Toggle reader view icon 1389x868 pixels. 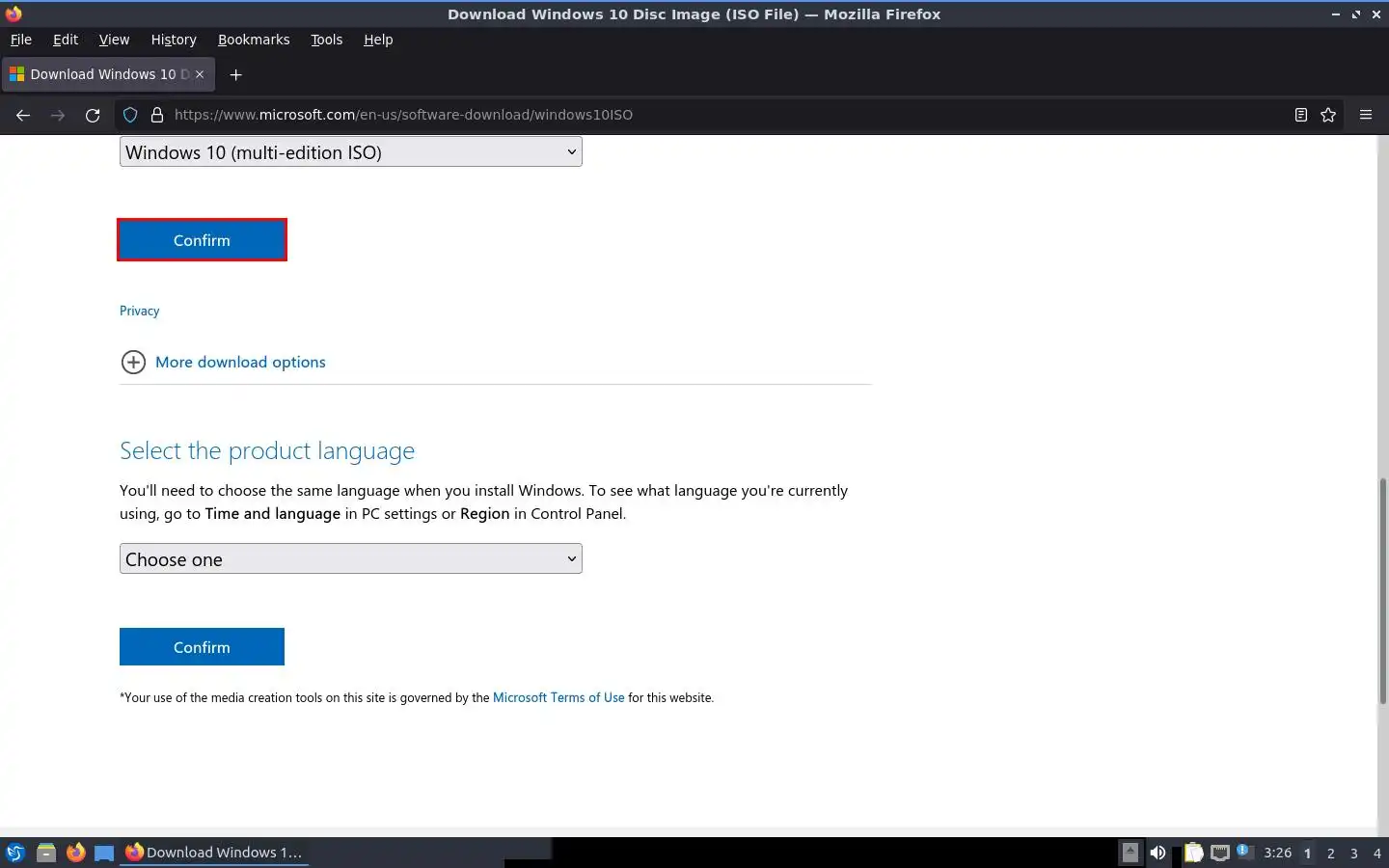[1300, 115]
